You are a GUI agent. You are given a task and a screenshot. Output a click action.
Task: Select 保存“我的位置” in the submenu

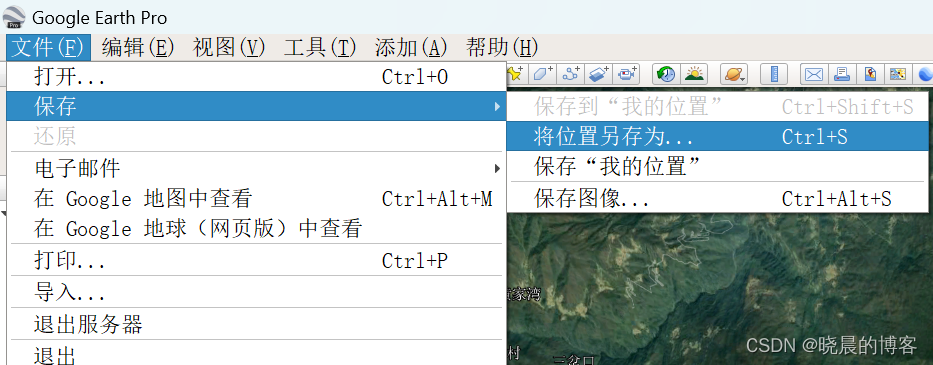(718, 166)
